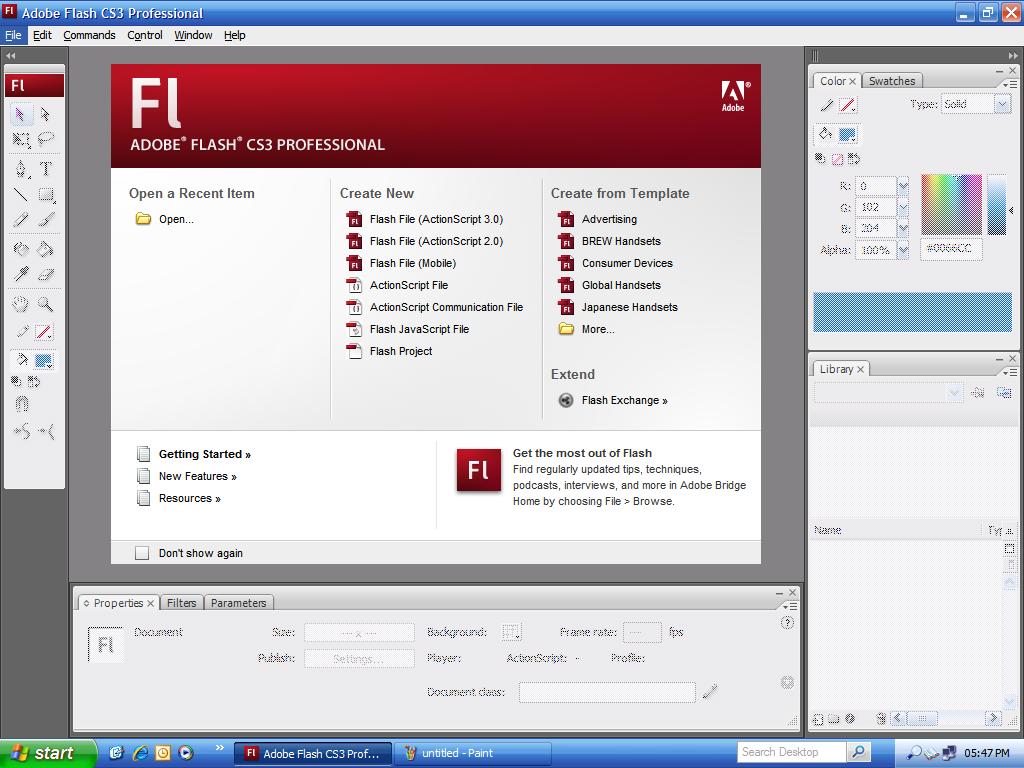Image resolution: width=1024 pixels, height=768 pixels.
Task: Click the fill color swatch in Color panel
Action: tap(847, 135)
